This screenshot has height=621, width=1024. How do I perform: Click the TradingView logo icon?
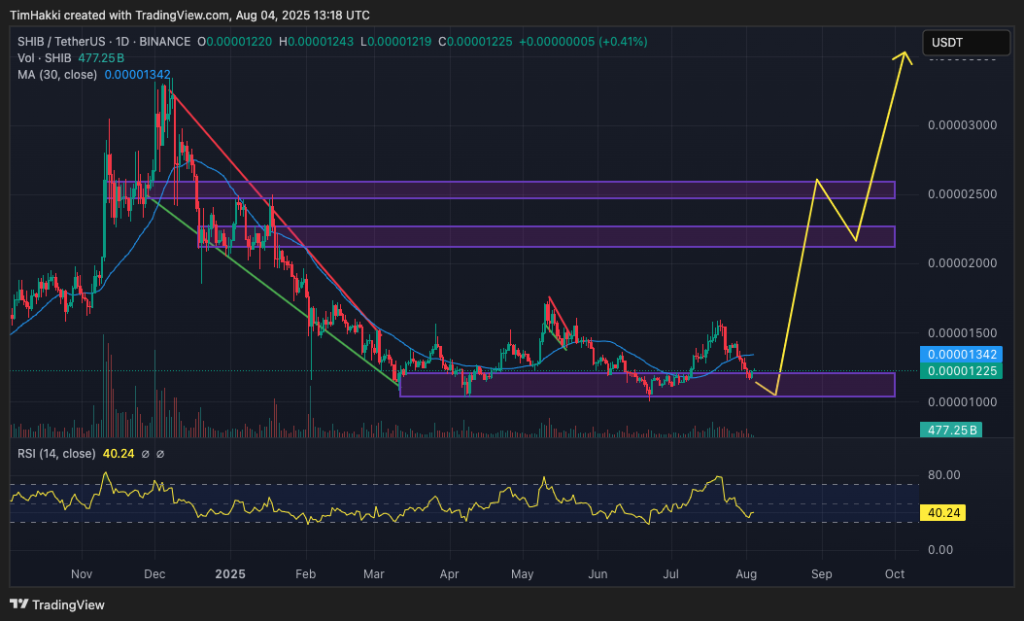[x=21, y=605]
